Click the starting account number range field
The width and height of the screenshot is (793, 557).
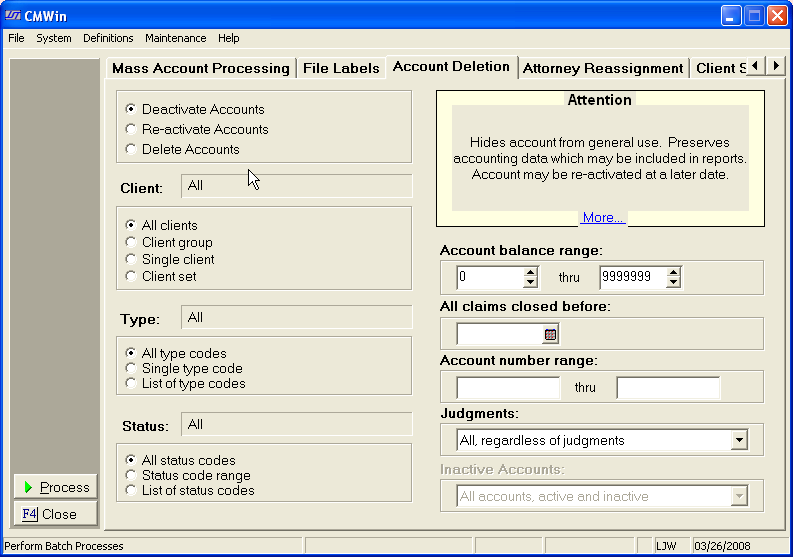click(x=508, y=388)
